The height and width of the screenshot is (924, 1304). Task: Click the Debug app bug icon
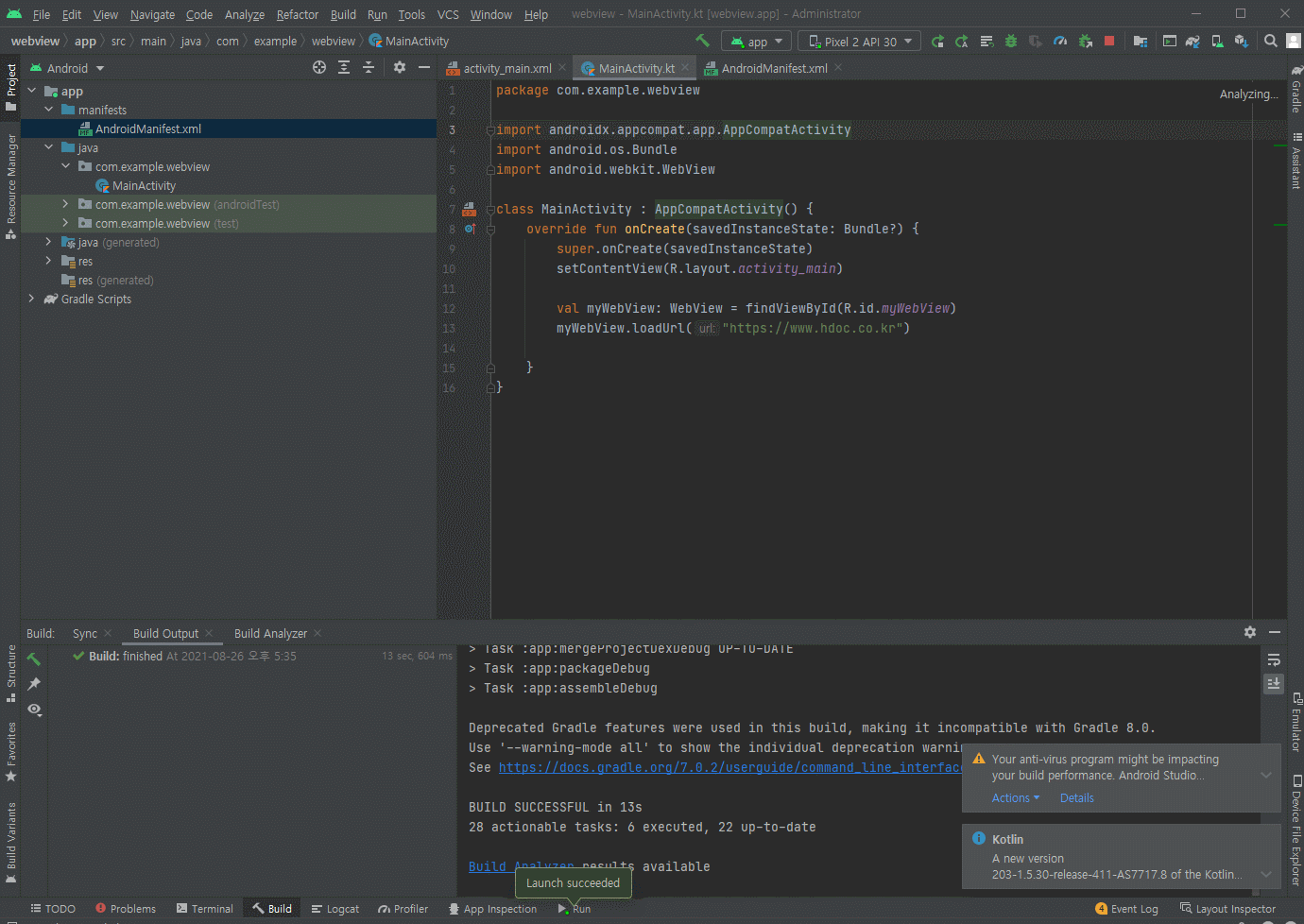pyautogui.click(x=1011, y=42)
